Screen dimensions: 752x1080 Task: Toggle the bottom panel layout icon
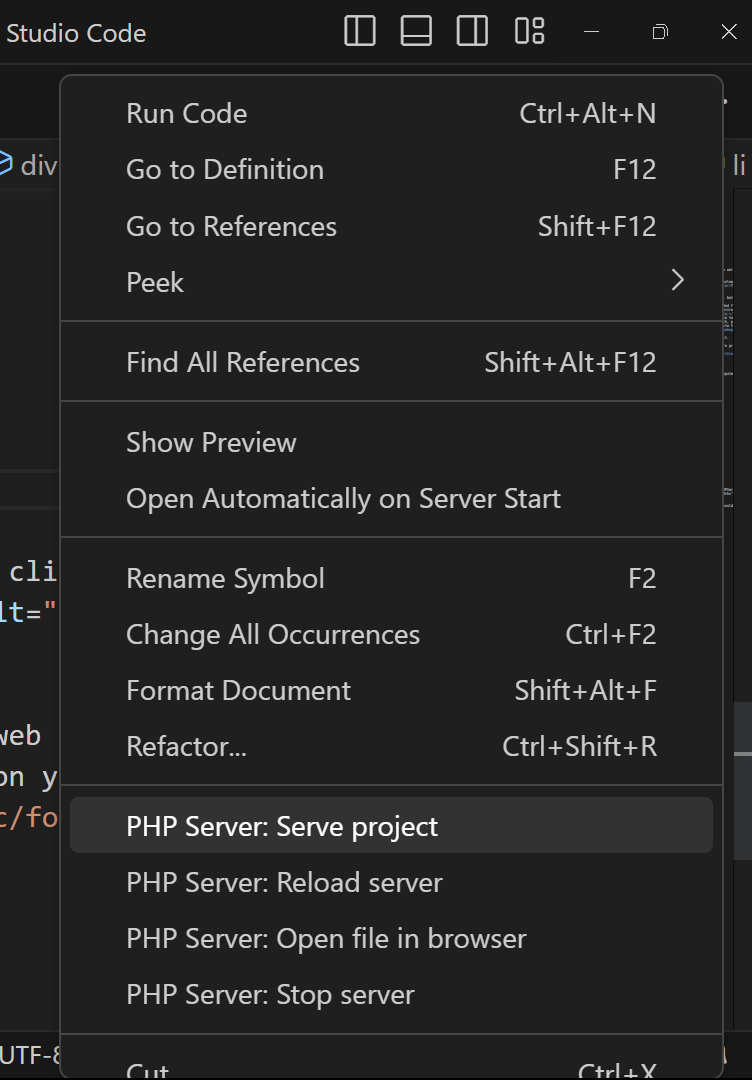point(416,32)
